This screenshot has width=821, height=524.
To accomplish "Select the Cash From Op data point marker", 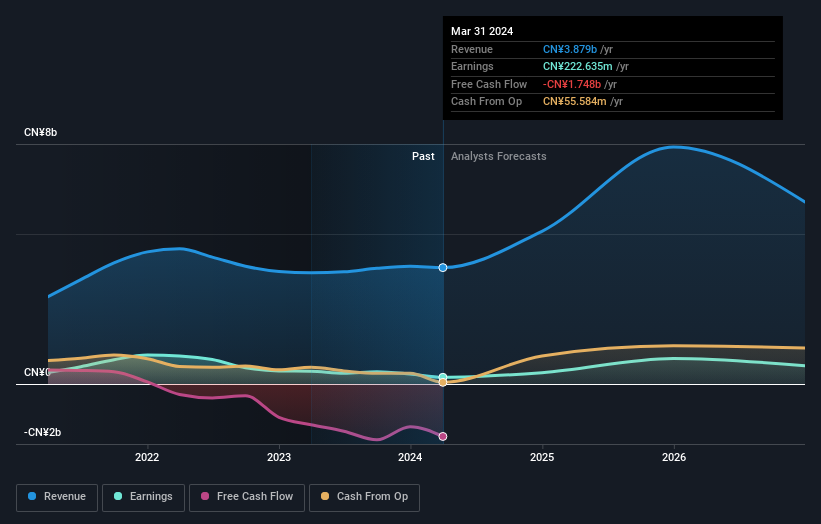I will pyautogui.click(x=443, y=383).
